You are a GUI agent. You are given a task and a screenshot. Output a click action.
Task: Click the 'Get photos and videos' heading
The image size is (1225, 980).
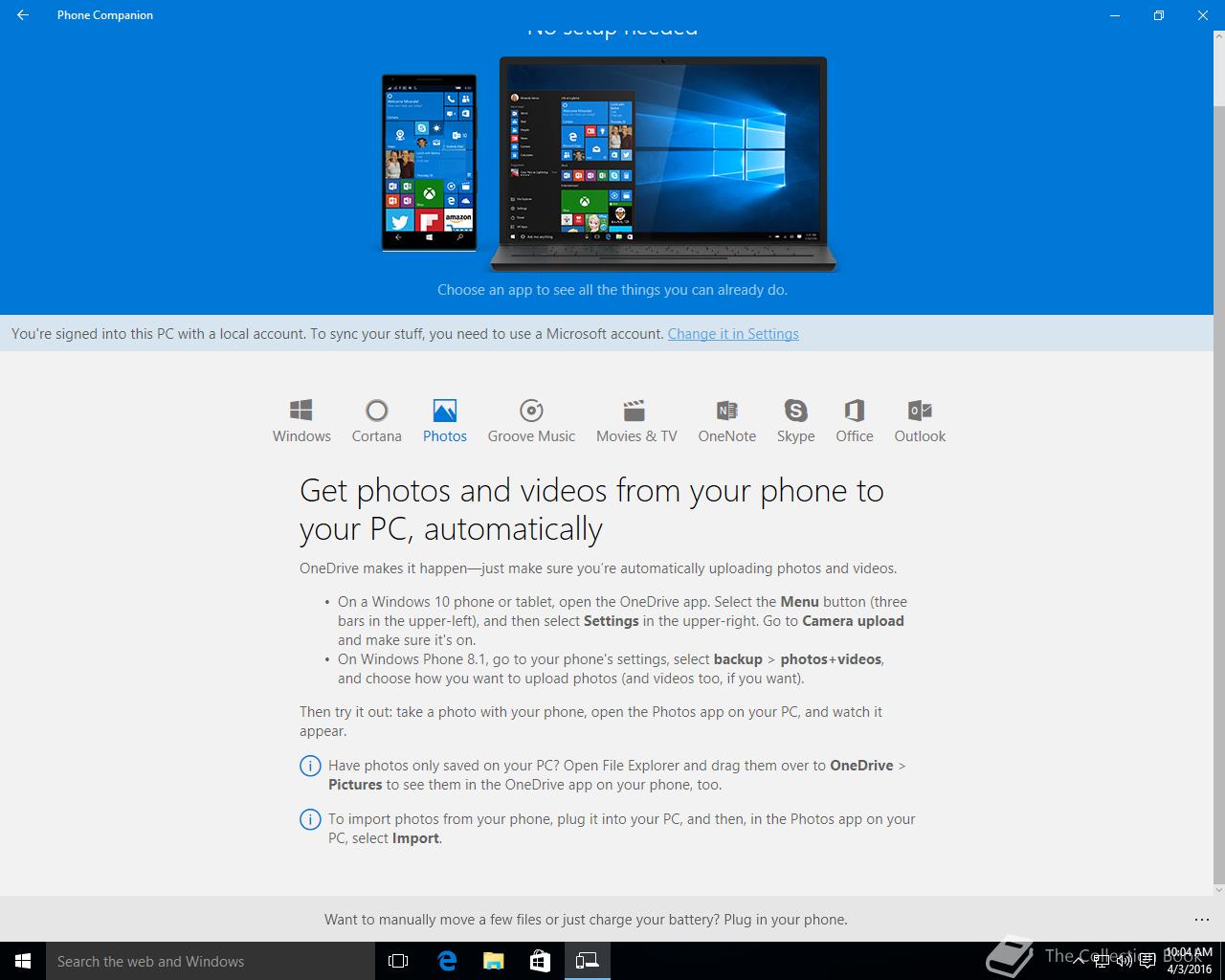point(591,509)
